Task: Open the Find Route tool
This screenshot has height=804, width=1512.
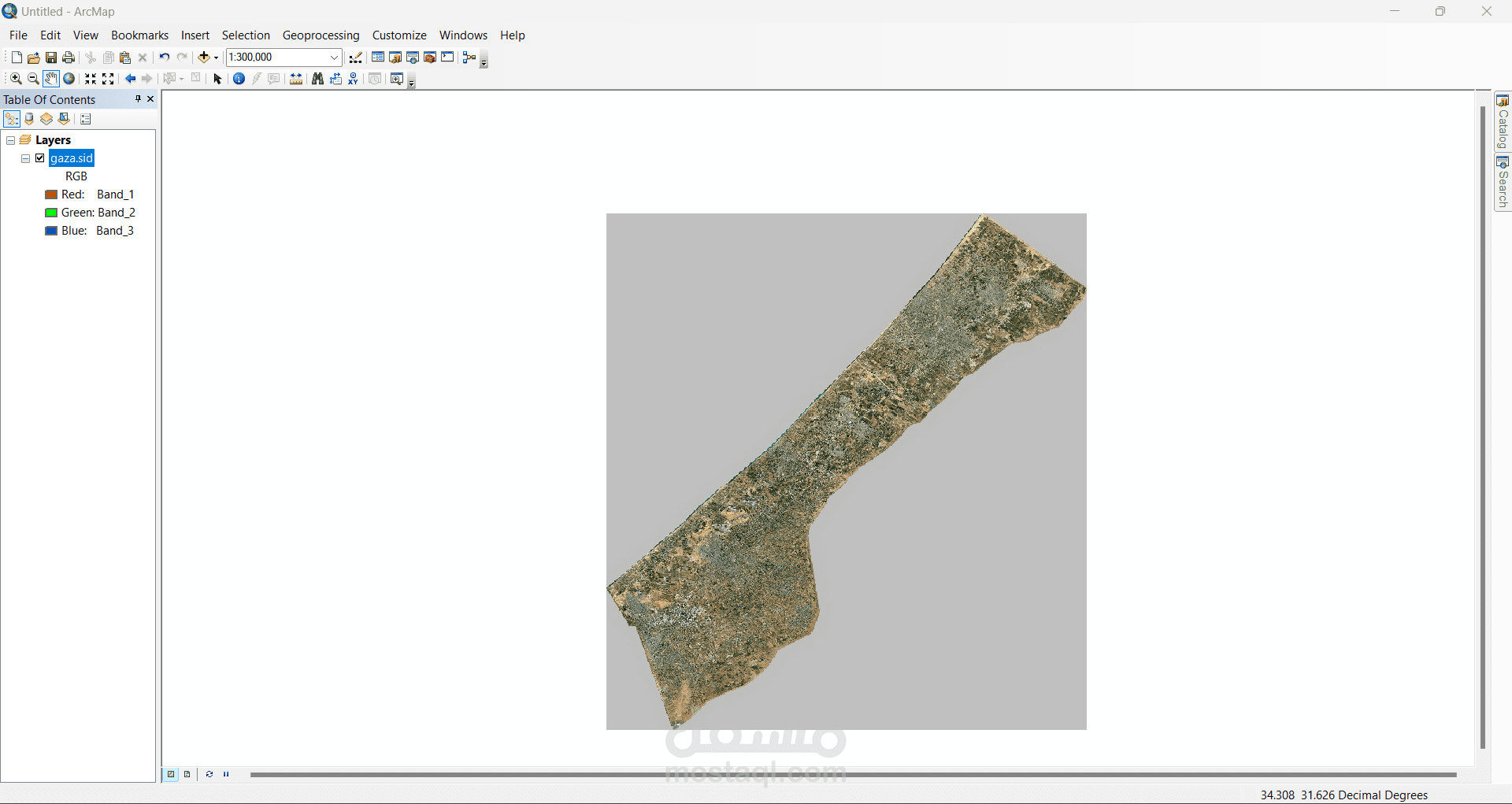Action: coord(335,79)
